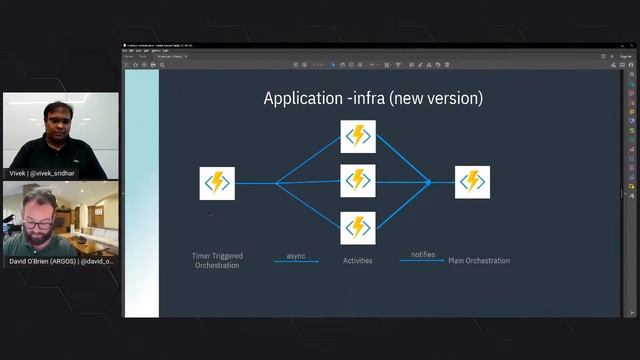The height and width of the screenshot is (360, 640).
Task: Click the Activities label on slide
Action: pyautogui.click(x=358, y=260)
